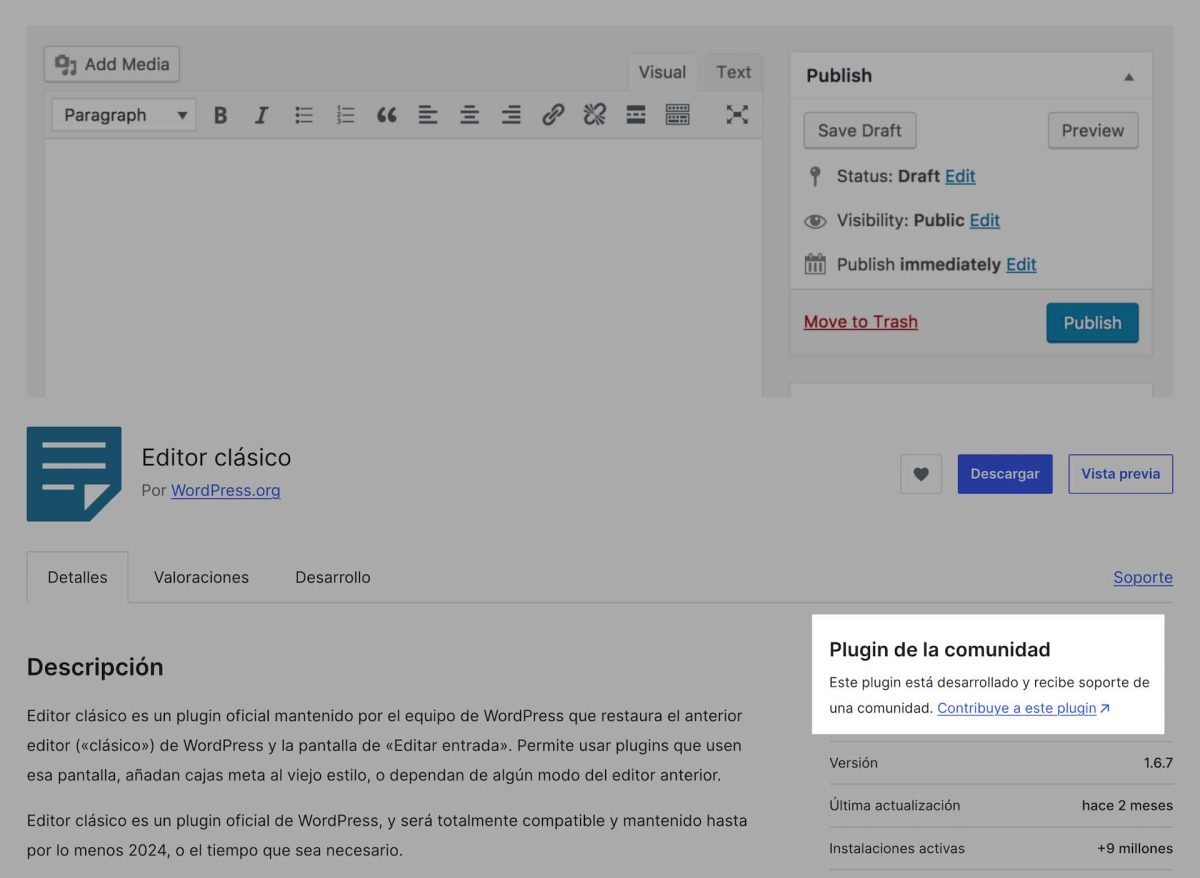Click the Editor clásico plugin title

(216, 457)
